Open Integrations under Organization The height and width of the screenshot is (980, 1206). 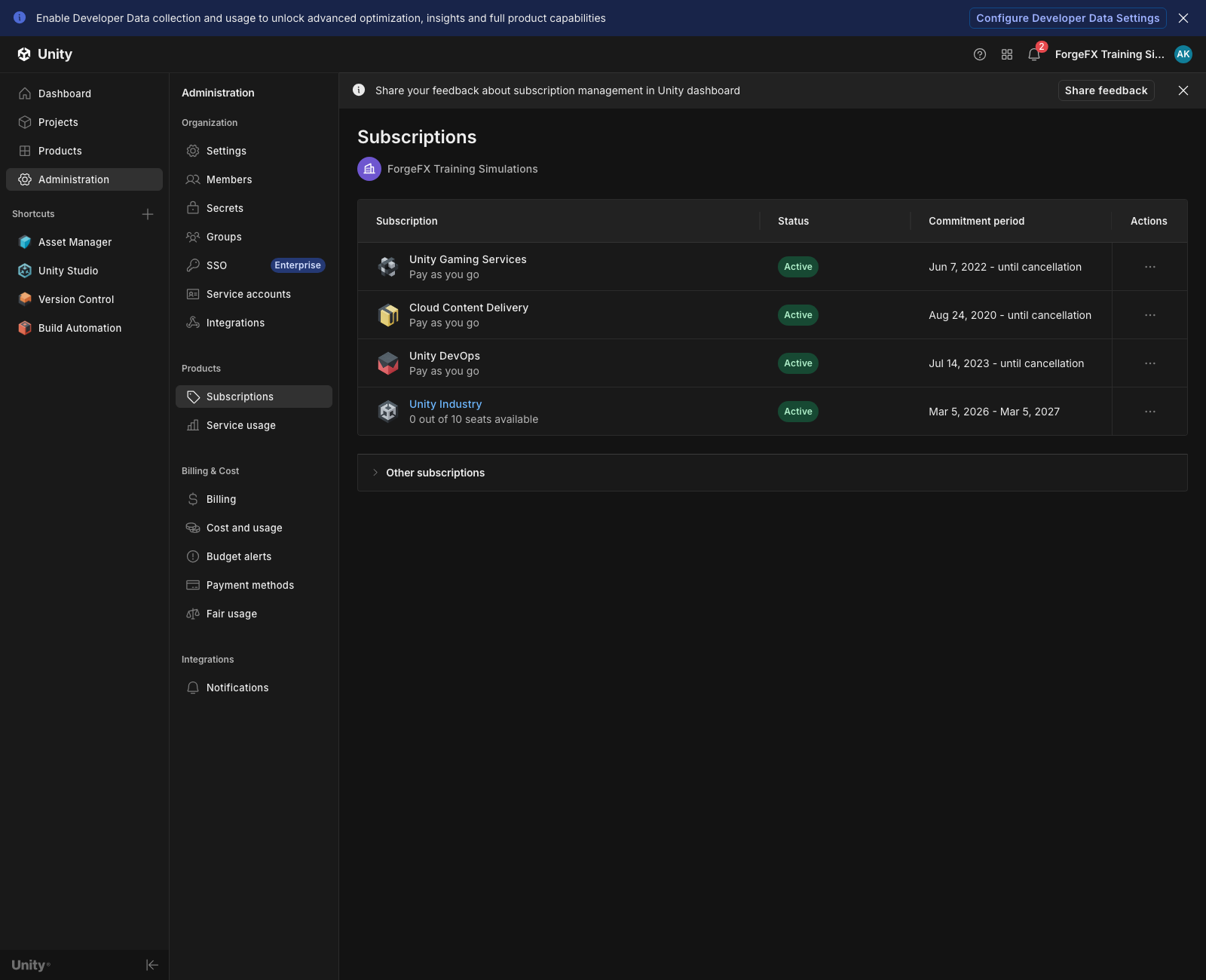[254, 323]
